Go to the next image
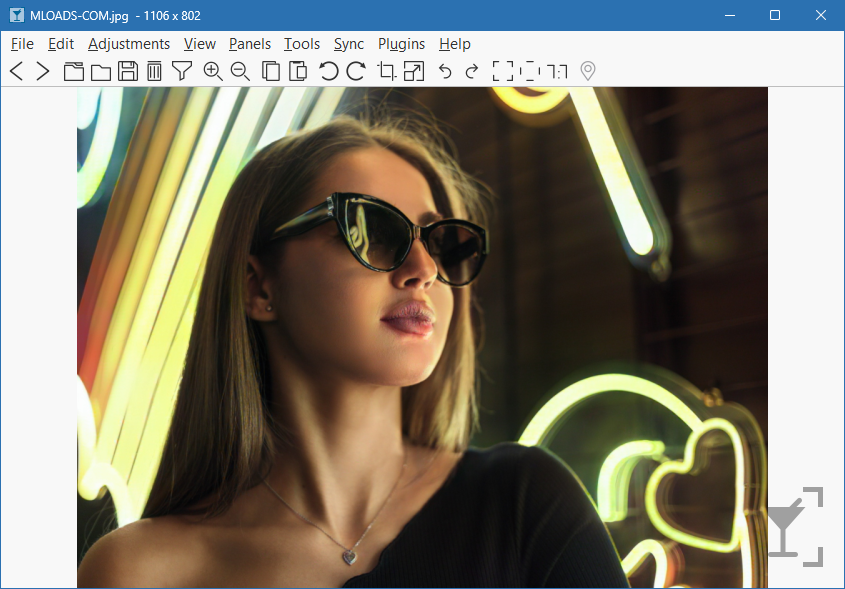Screen dimensions: 845x589 43,71
